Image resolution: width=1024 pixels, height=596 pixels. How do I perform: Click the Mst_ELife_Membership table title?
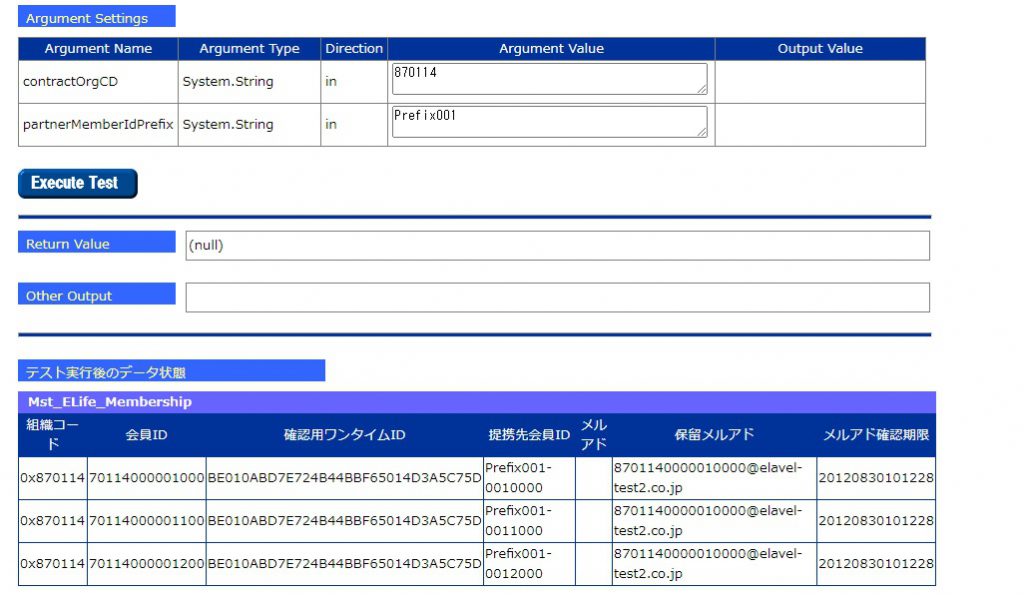tap(477, 402)
